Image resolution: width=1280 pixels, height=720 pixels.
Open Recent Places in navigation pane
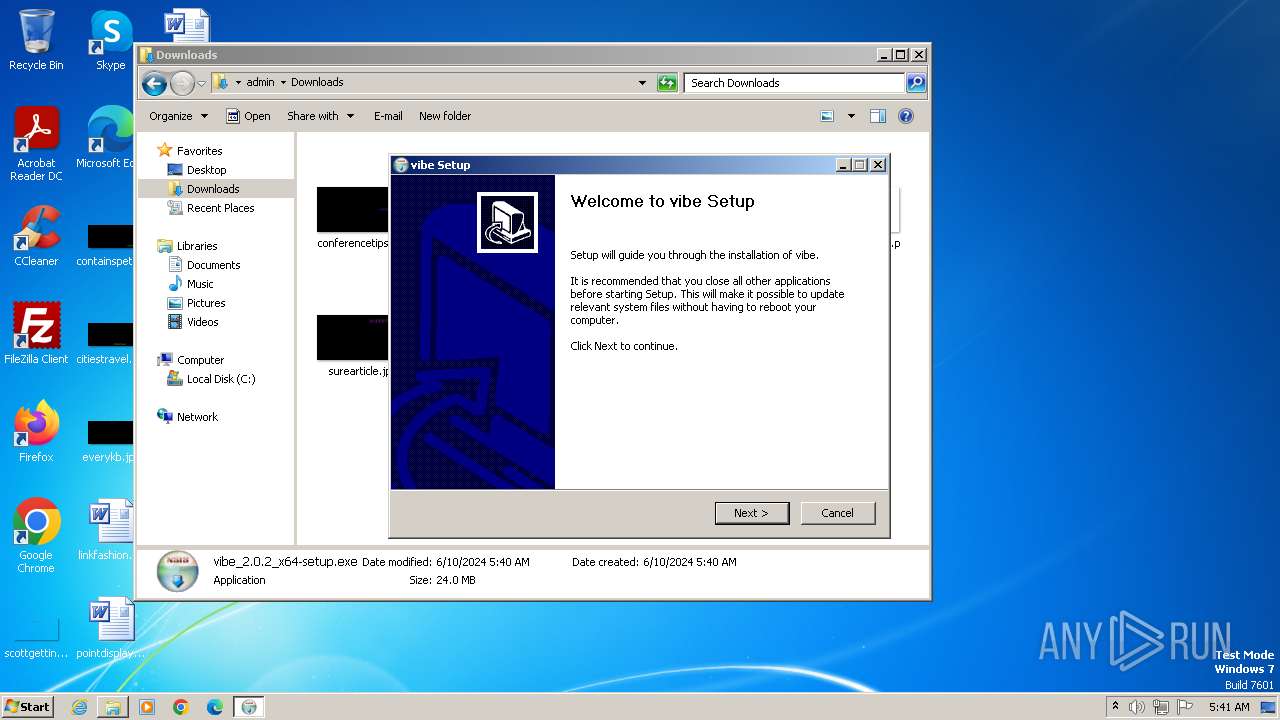click(220, 208)
